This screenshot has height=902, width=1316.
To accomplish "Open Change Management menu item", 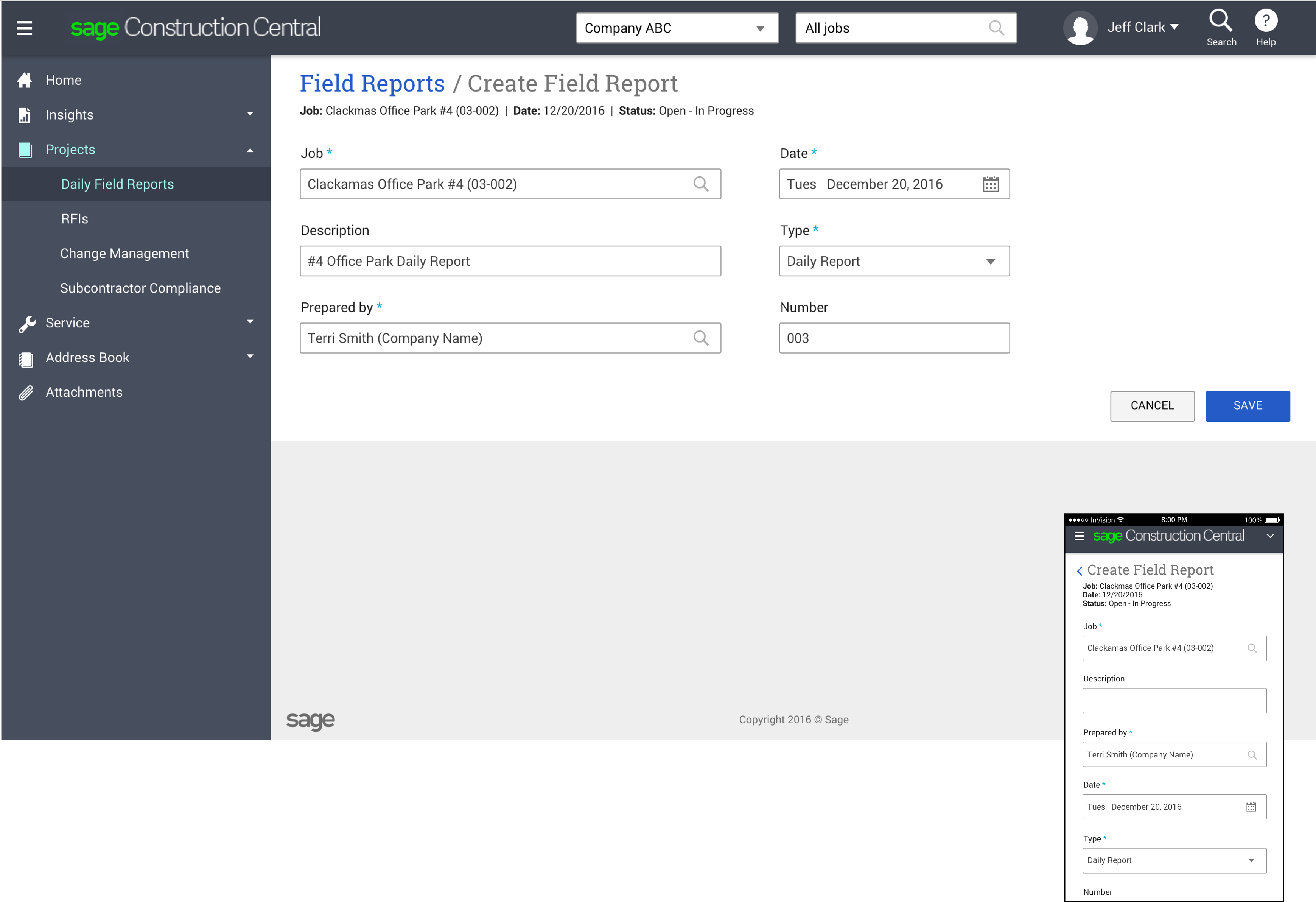I will click(124, 254).
